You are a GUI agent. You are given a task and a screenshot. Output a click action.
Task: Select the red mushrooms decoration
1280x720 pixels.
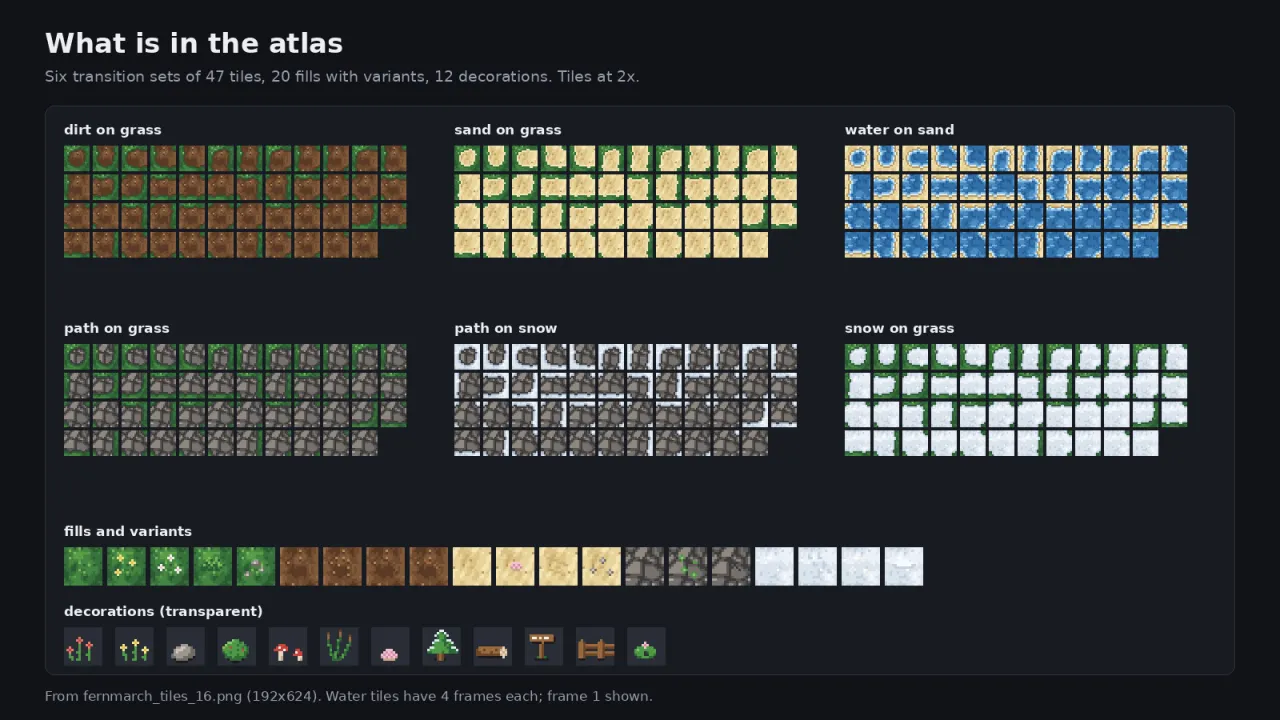[x=288, y=647]
